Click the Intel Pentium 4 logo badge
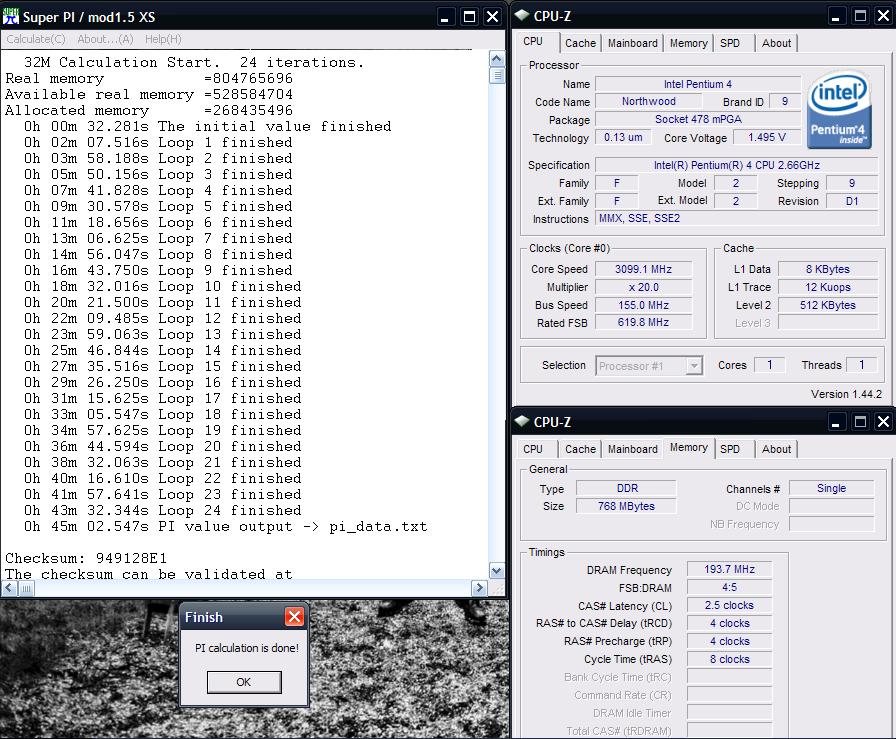Screen dimensions: 896x739 click(839, 110)
